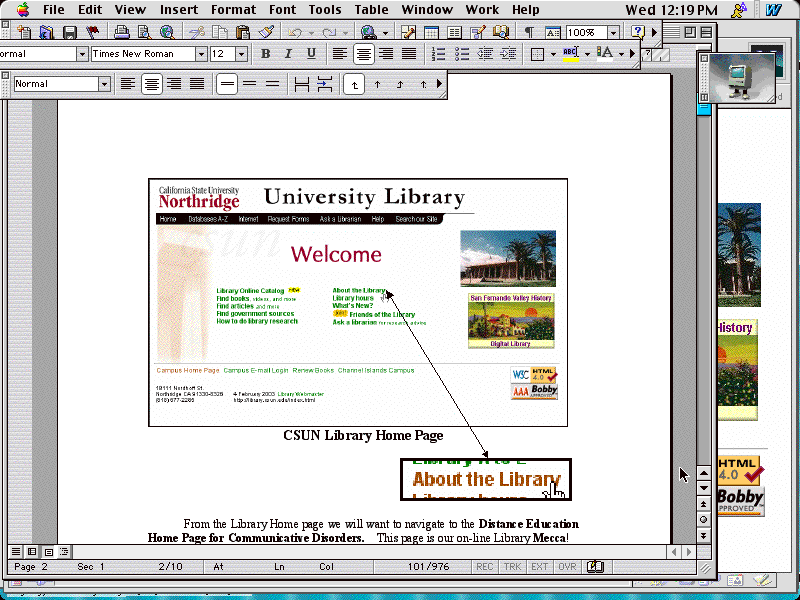The width and height of the screenshot is (800, 600).
Task: Toggle Show/Hide paragraph marks
Action: tap(530, 32)
